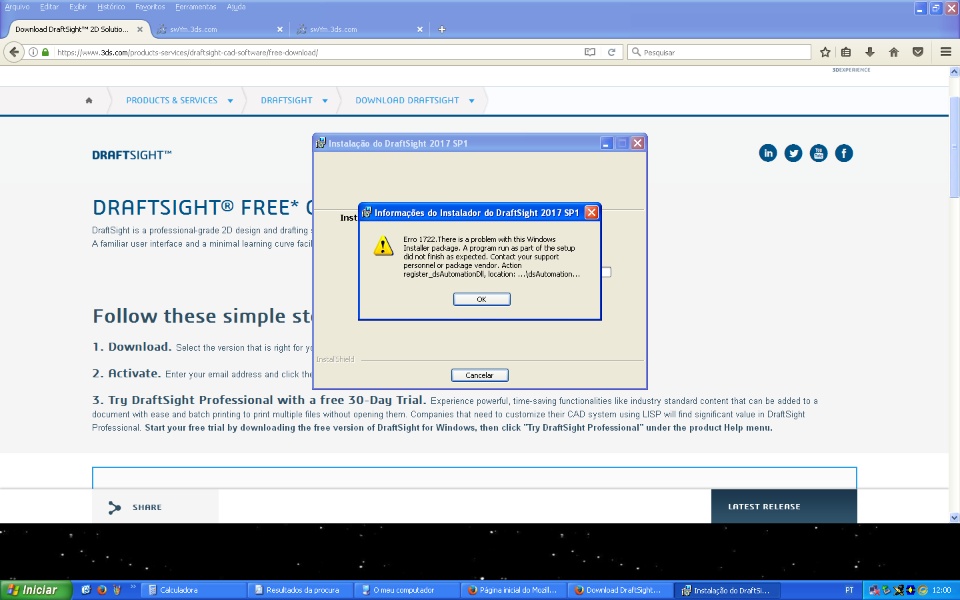Viewport: 960px width, 600px height.
Task: Click the DraftSight logo on page
Action: [132, 155]
